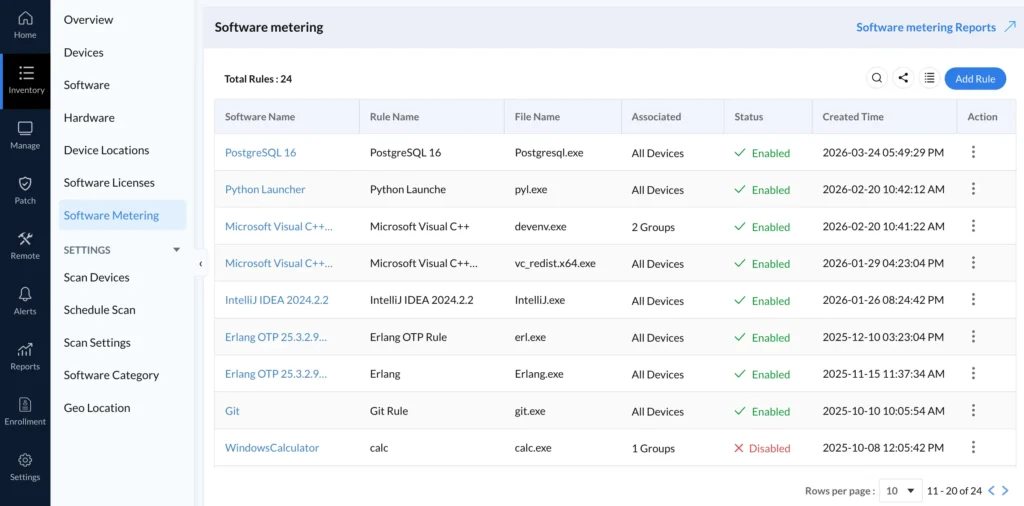Click the '2 Groups' associated cell
Screen dimensions: 1024x506
pyautogui.click(x=653, y=227)
